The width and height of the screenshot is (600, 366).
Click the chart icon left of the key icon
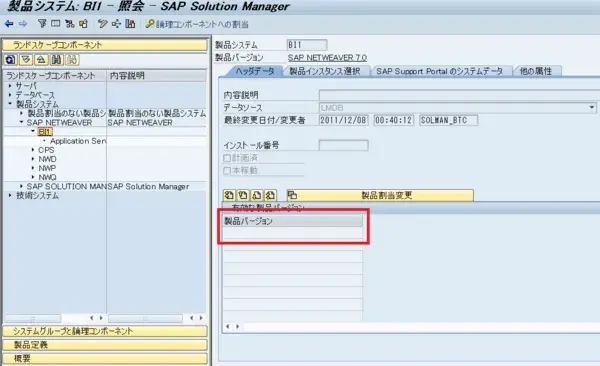pyautogui.click(x=130, y=24)
